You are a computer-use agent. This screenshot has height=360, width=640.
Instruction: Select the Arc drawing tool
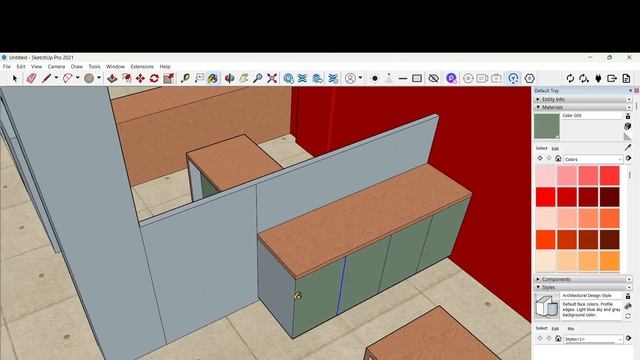[68, 78]
